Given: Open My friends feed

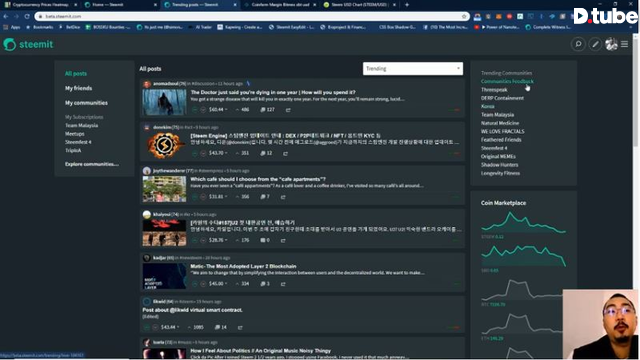Looking at the screenshot, I should click(x=78, y=88).
